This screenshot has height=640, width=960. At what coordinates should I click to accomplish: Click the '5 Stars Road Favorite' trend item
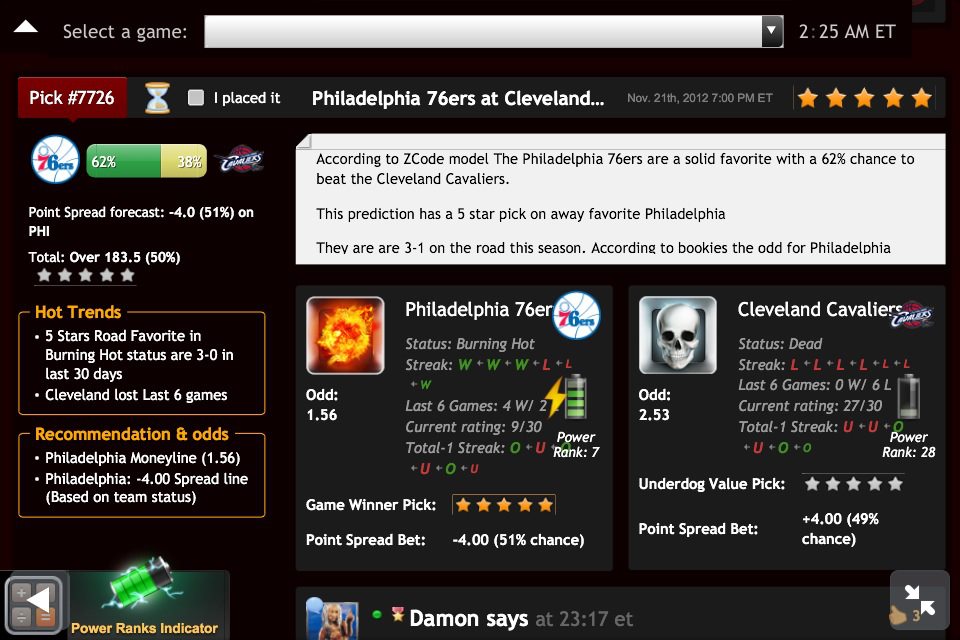139,355
